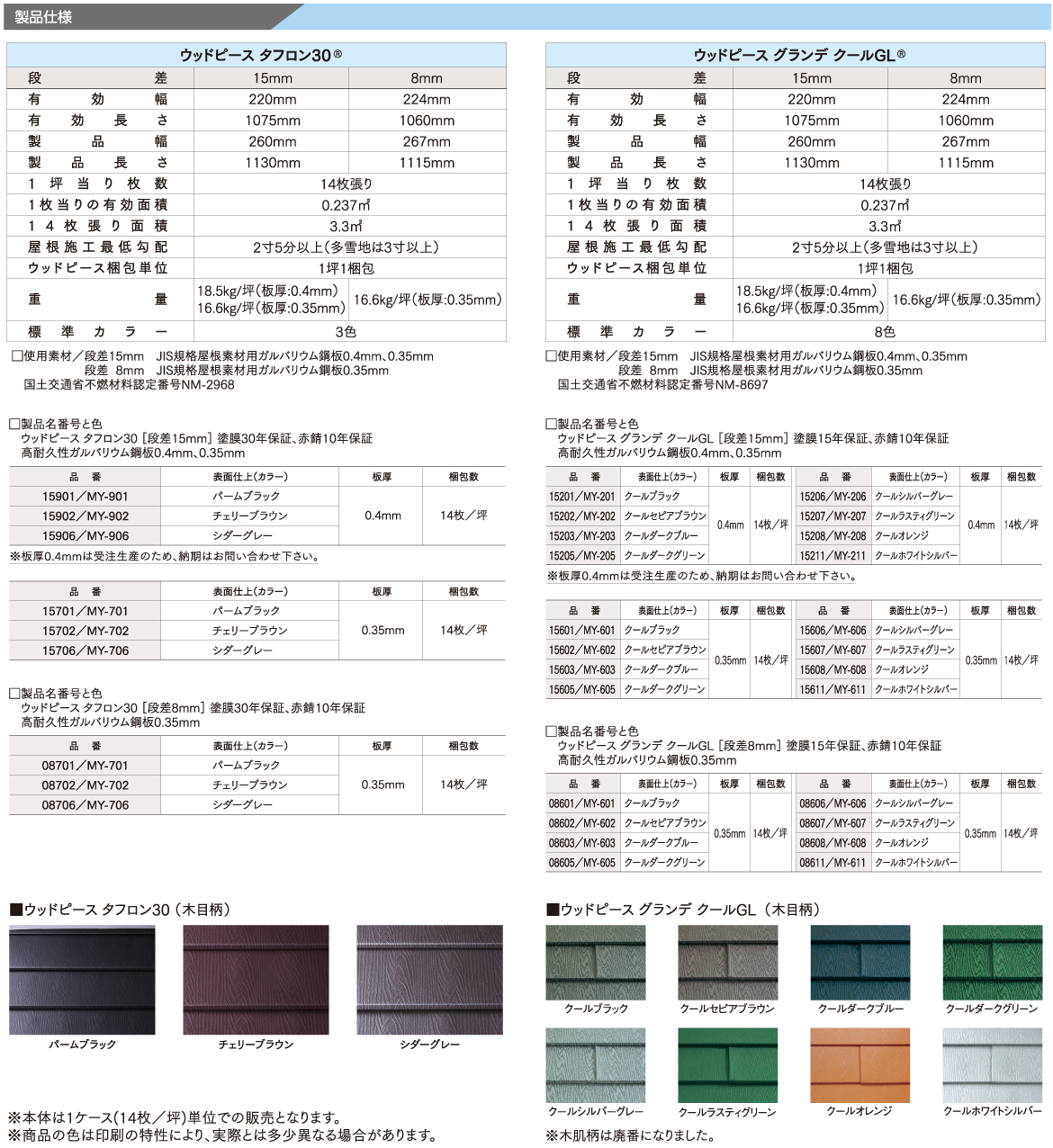Select the チェリーブラウン swatch image
Image resolution: width=1053 pixels, height=1148 pixels.
(256, 980)
